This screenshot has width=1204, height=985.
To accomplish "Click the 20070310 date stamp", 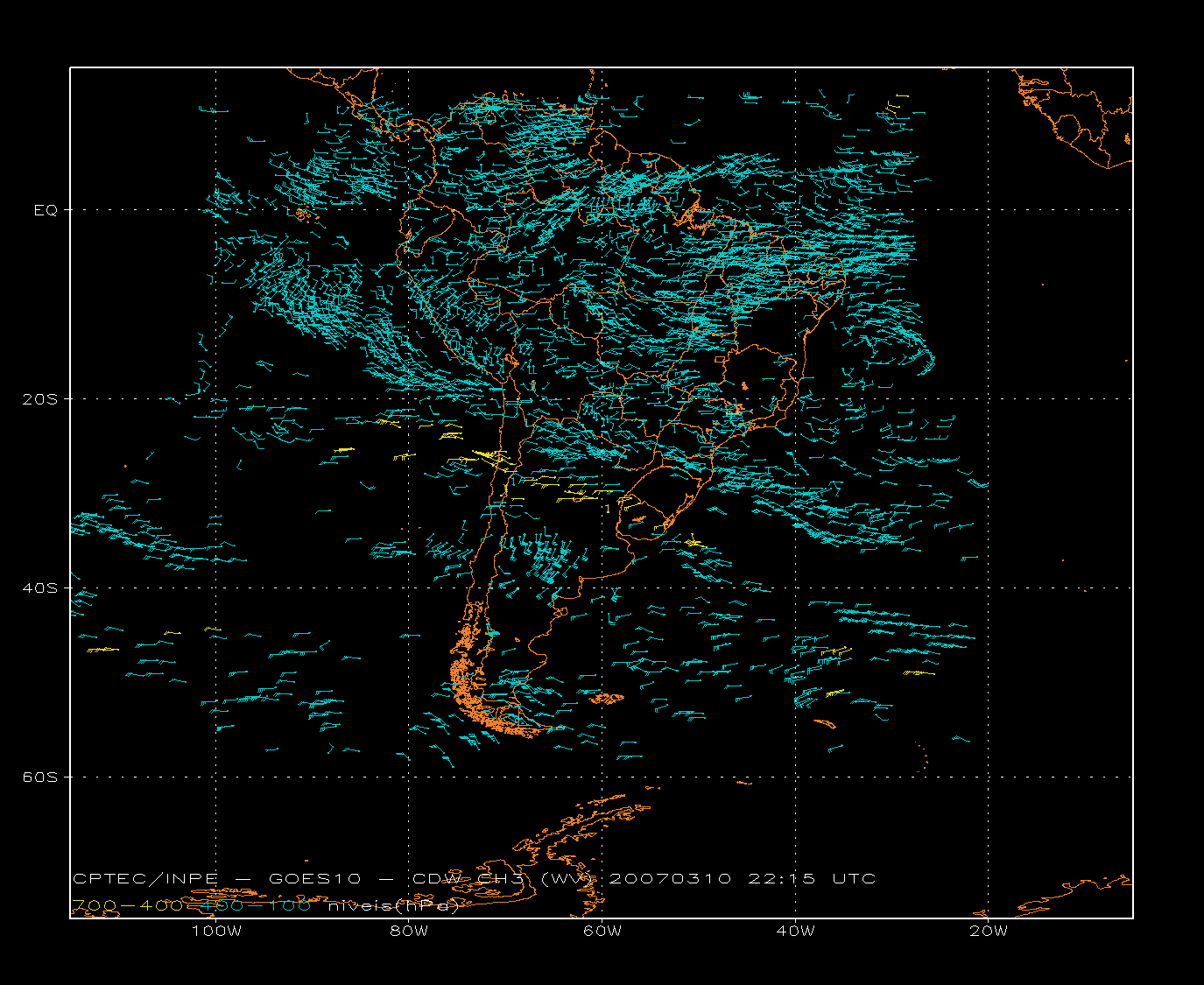I will [670, 879].
